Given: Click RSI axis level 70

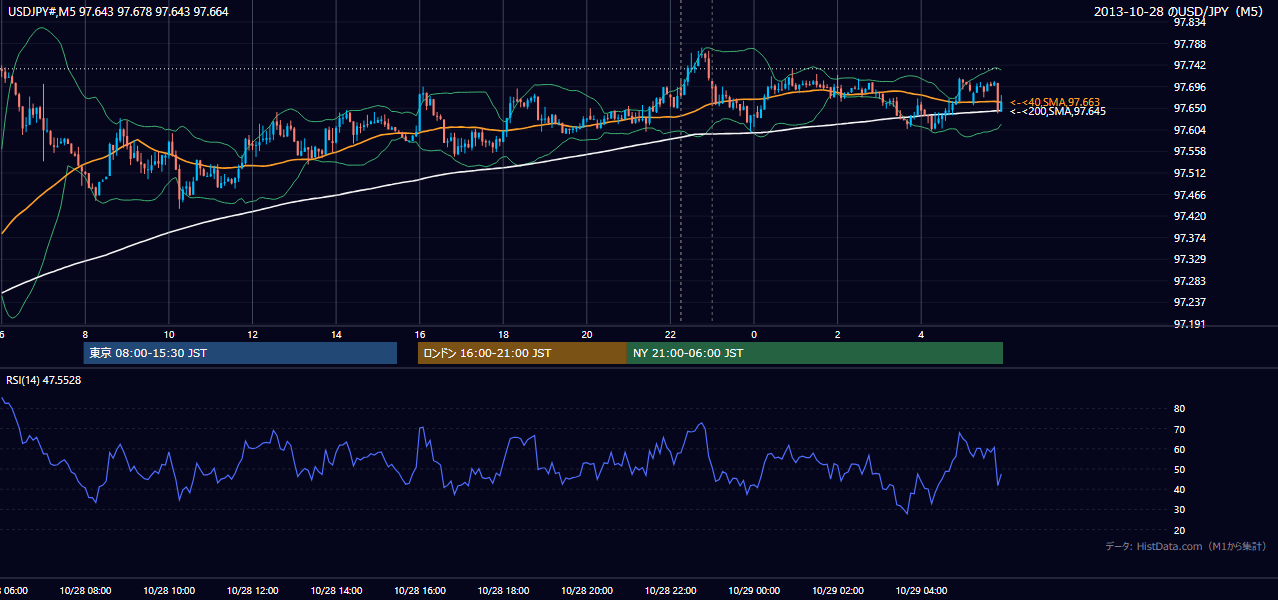Looking at the screenshot, I should 1179,429.
